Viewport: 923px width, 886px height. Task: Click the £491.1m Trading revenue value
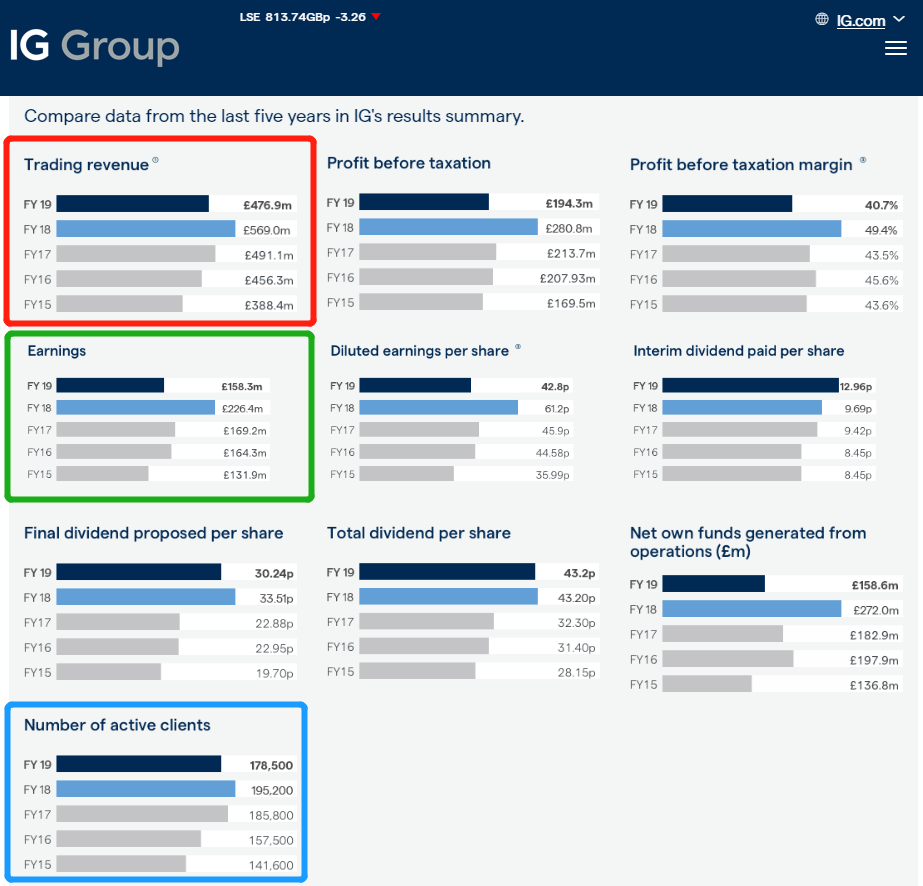tap(269, 255)
